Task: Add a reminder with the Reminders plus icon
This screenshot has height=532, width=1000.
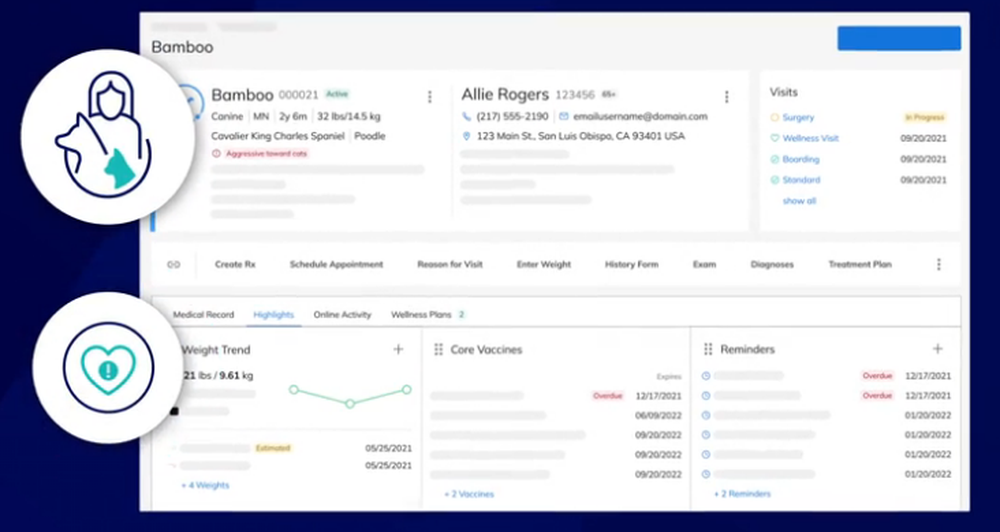Action: coord(938,349)
